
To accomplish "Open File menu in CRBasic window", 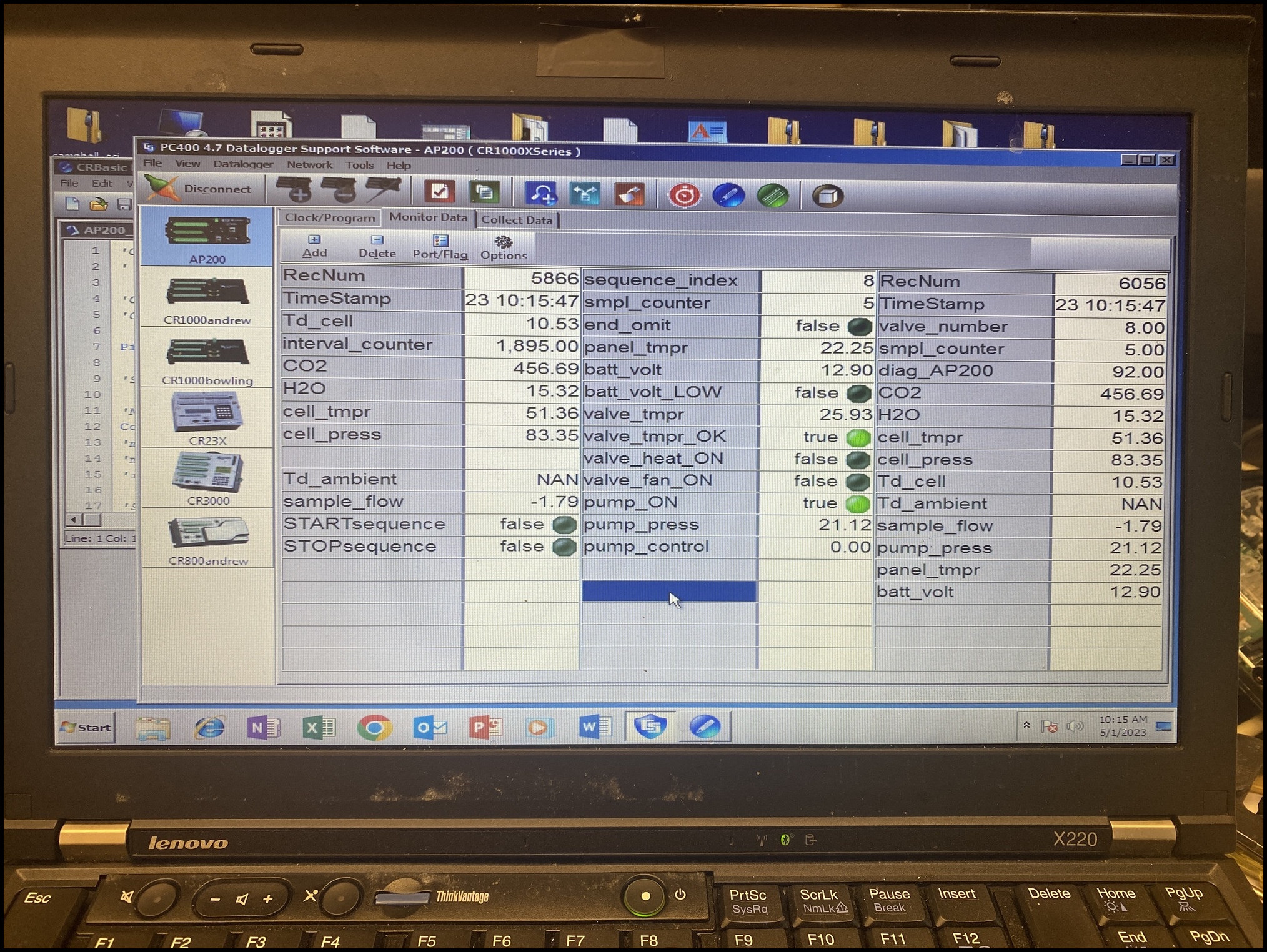I will click(x=69, y=183).
